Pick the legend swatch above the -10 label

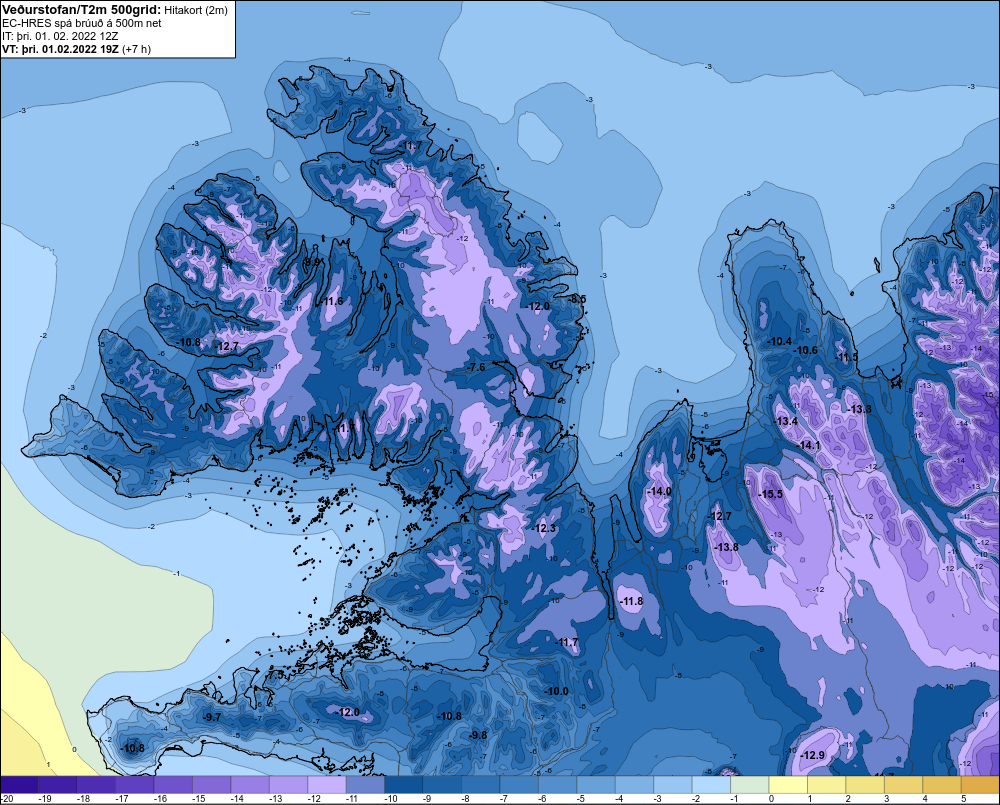click(404, 785)
